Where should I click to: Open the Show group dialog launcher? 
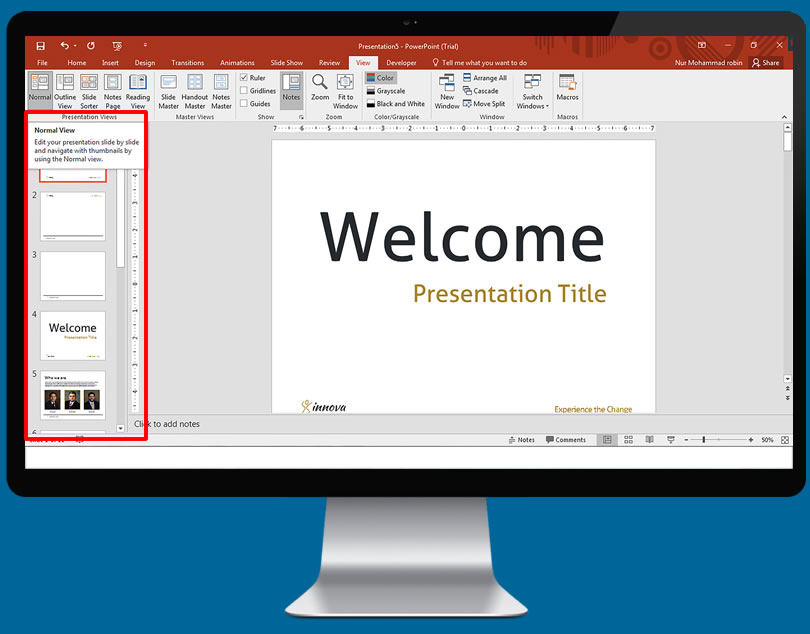pos(301,117)
